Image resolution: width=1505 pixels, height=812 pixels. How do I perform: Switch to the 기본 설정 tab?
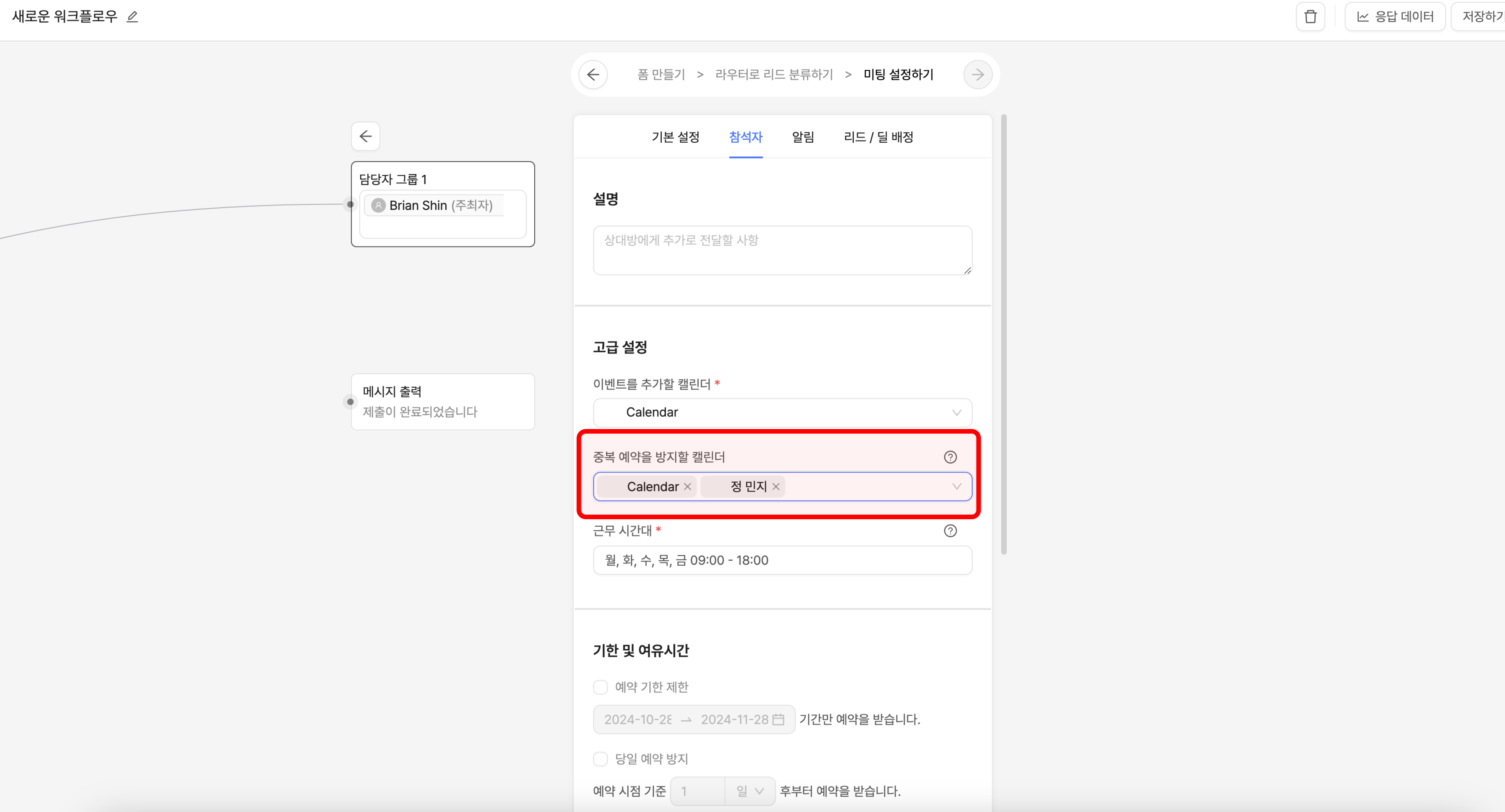(x=675, y=137)
